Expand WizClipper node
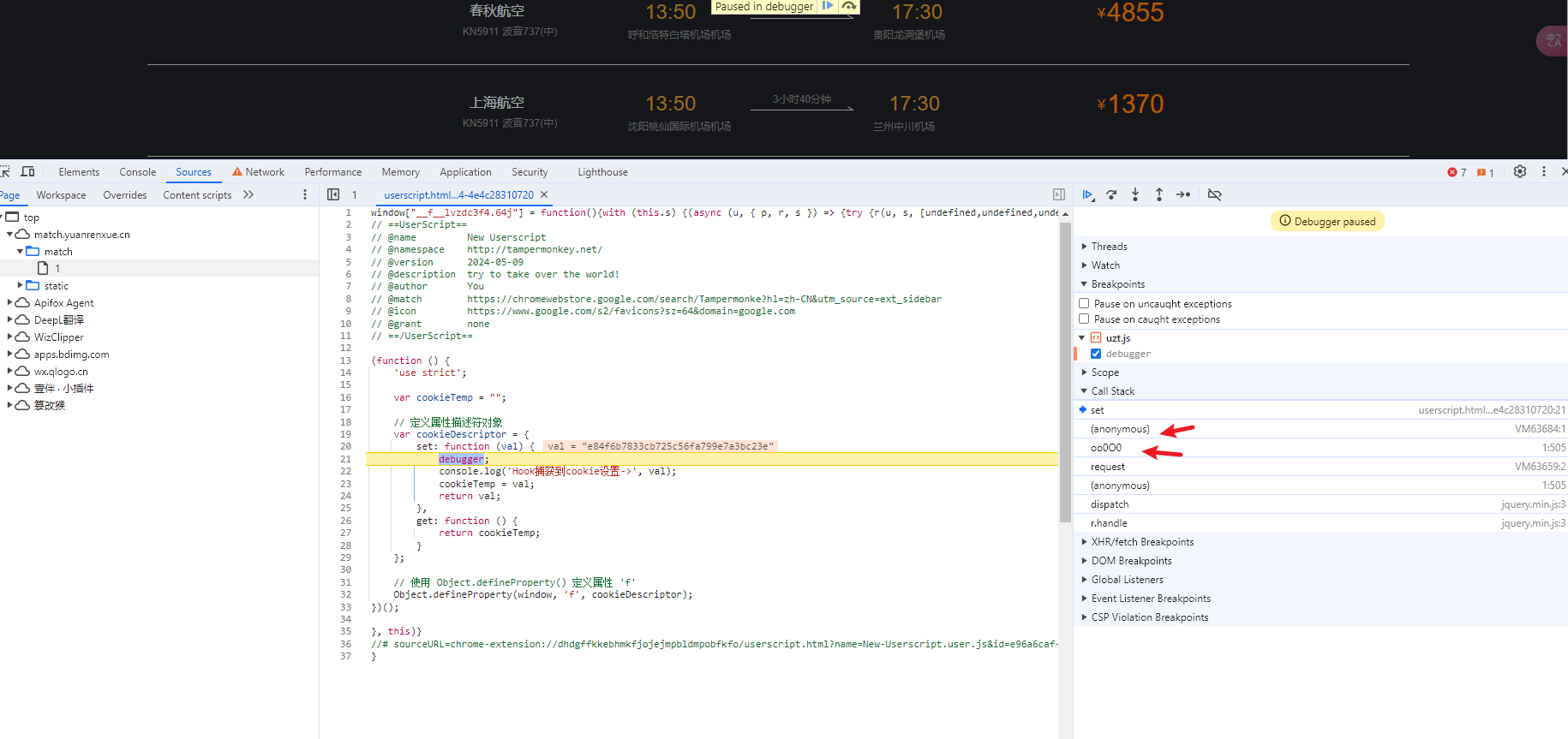Viewport: 1568px width, 739px height. [10, 337]
